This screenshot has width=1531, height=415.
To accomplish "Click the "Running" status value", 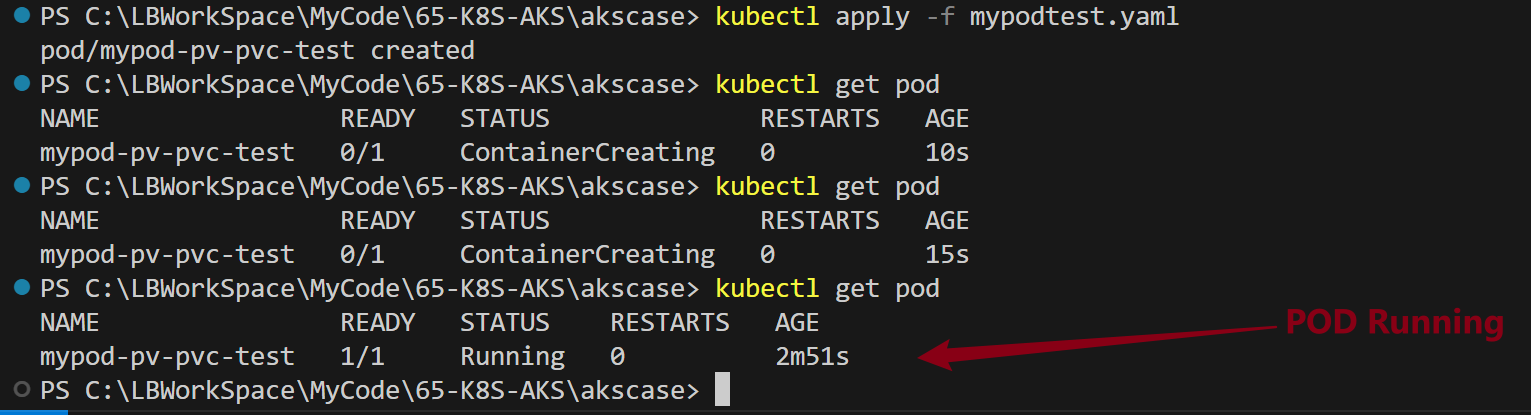I will point(512,356).
